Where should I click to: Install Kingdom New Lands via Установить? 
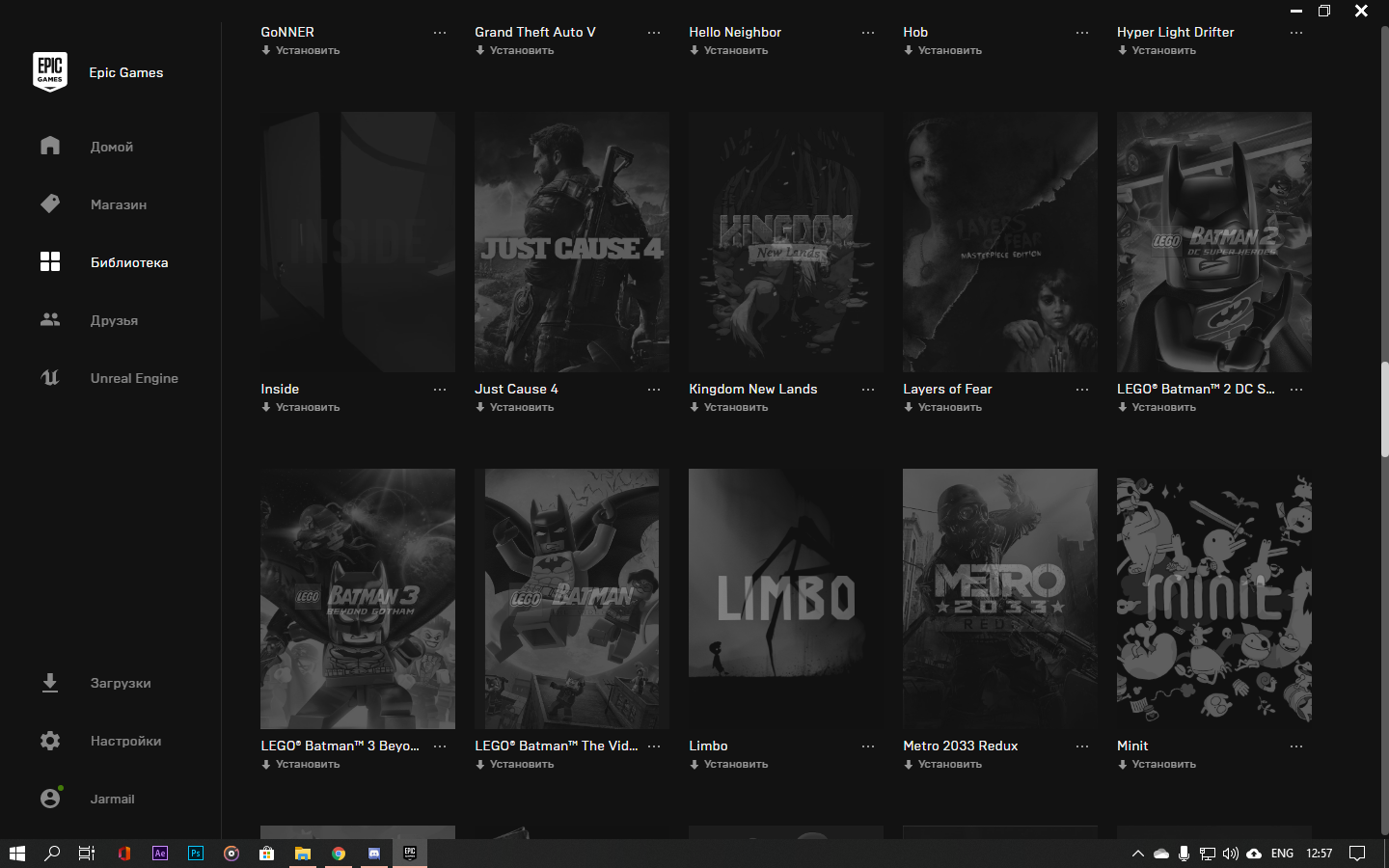pyautogui.click(x=728, y=407)
